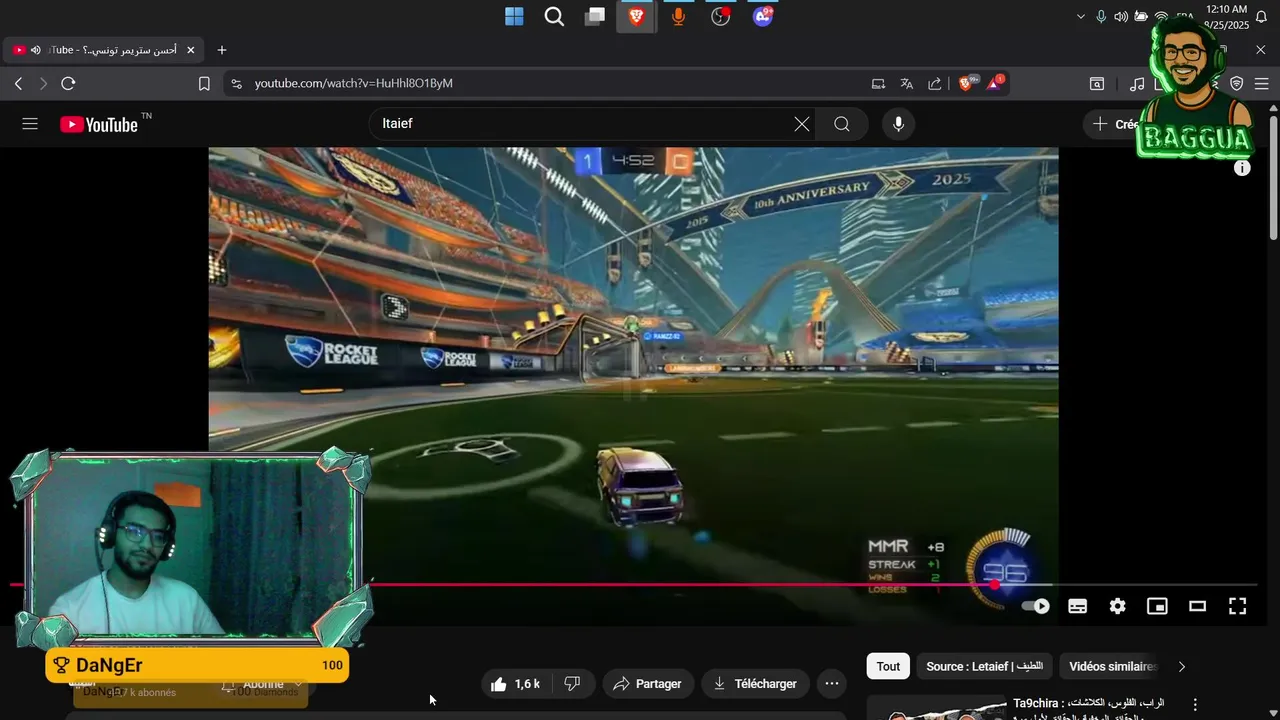Open browser main hamburger menu
Viewport: 1280px width, 720px height.
click(1263, 84)
